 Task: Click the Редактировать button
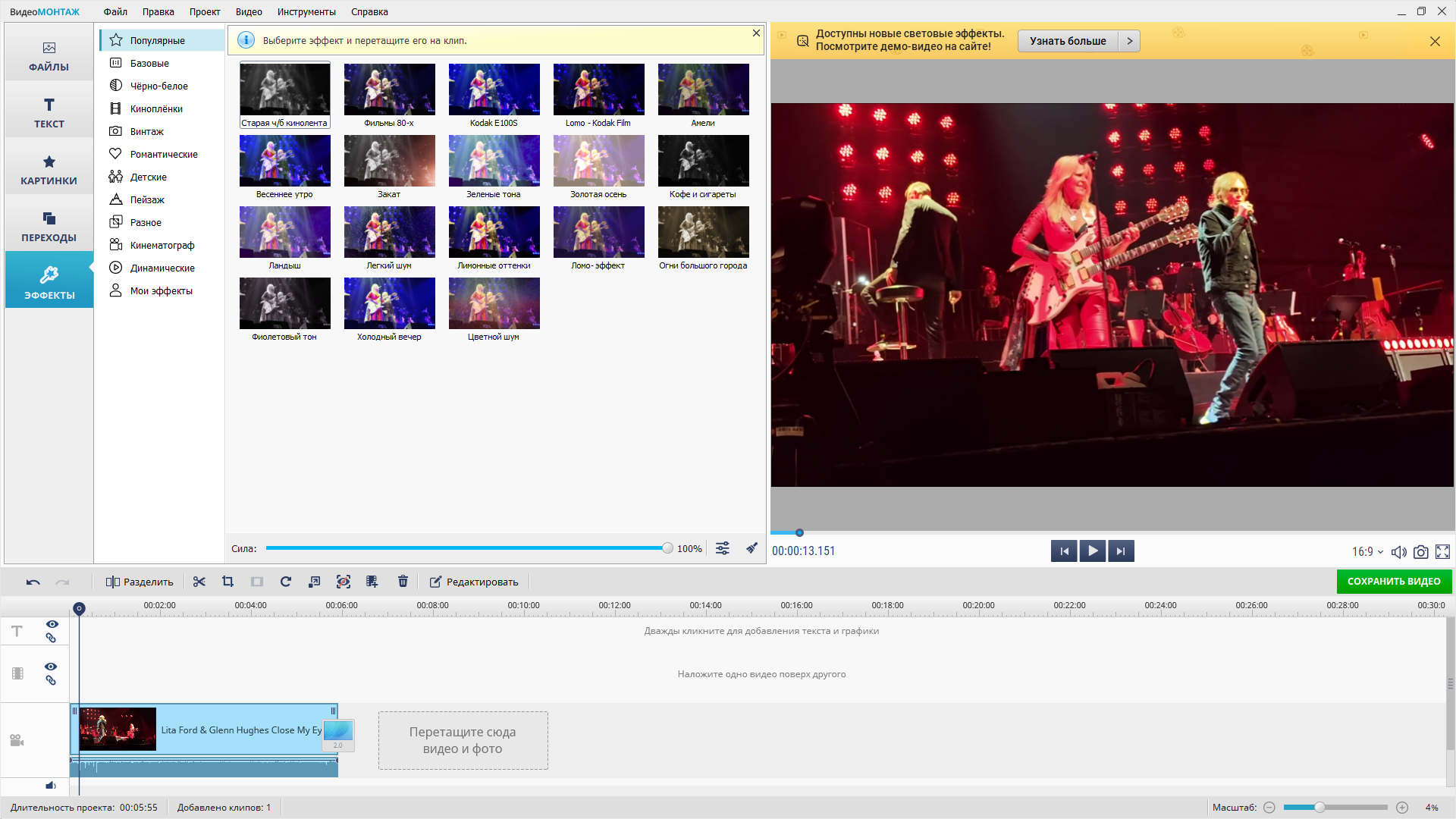click(474, 582)
